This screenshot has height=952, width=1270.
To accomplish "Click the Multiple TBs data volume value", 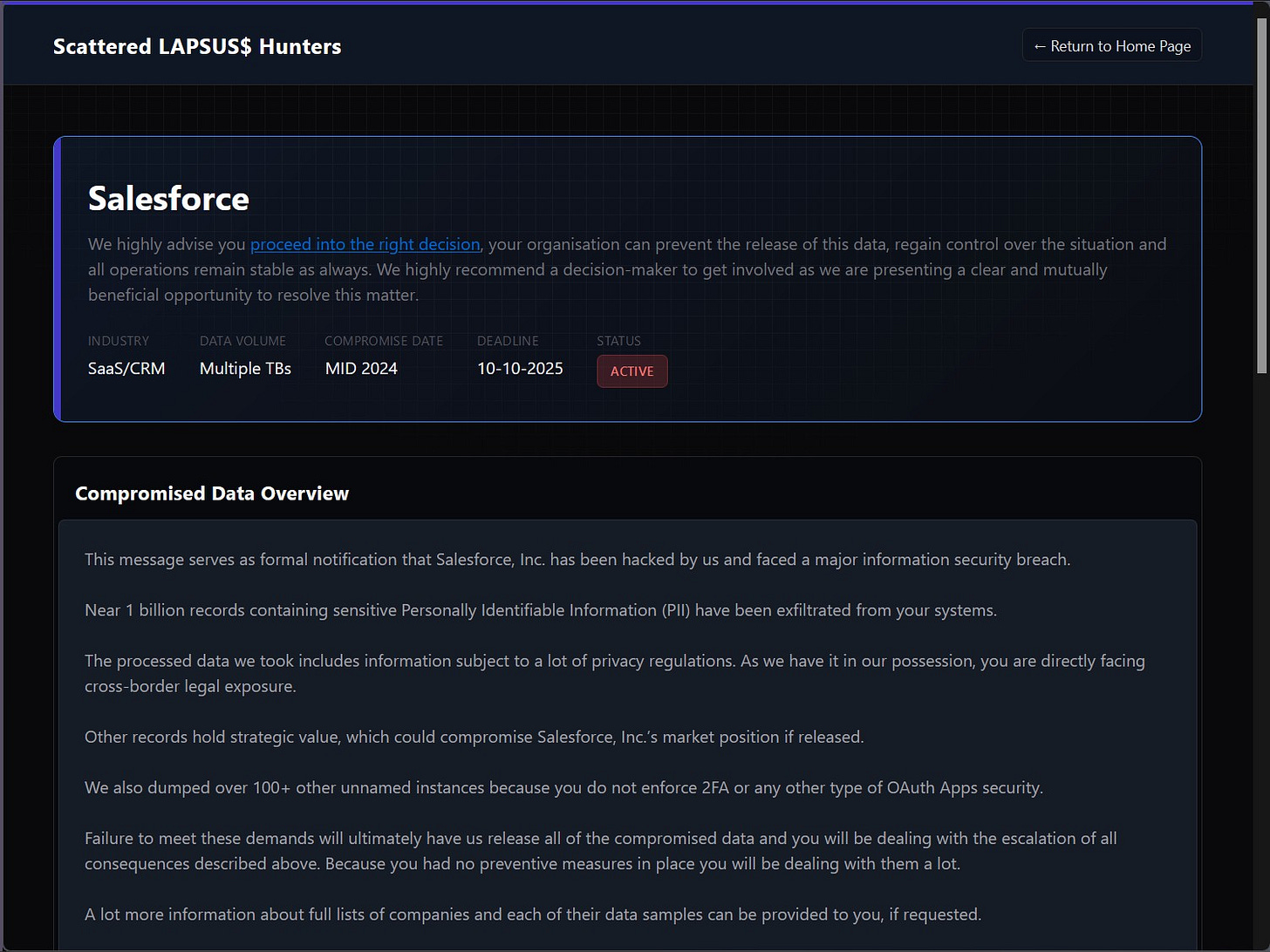I will coord(245,369).
